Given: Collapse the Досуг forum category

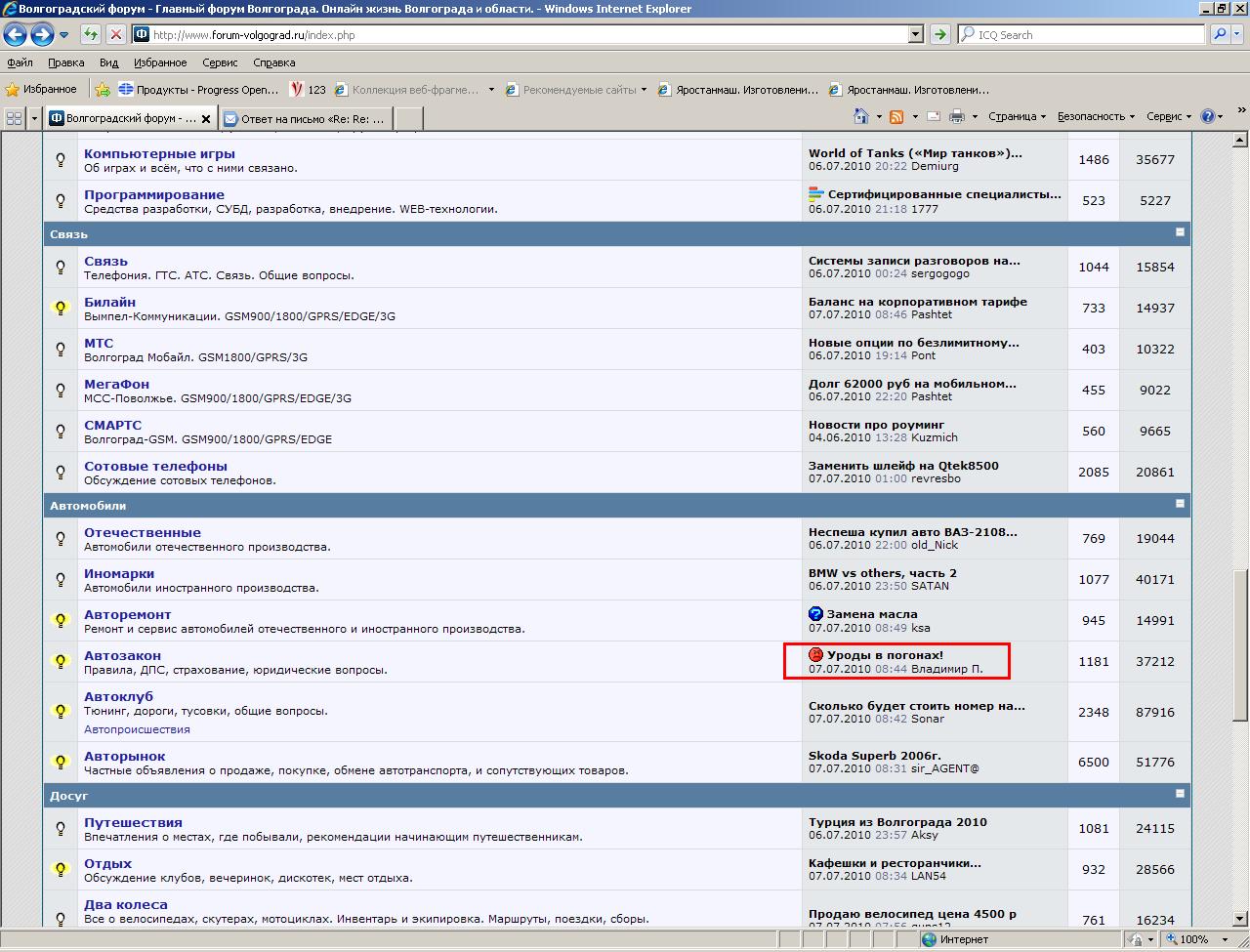Looking at the screenshot, I should pos(1180,794).
